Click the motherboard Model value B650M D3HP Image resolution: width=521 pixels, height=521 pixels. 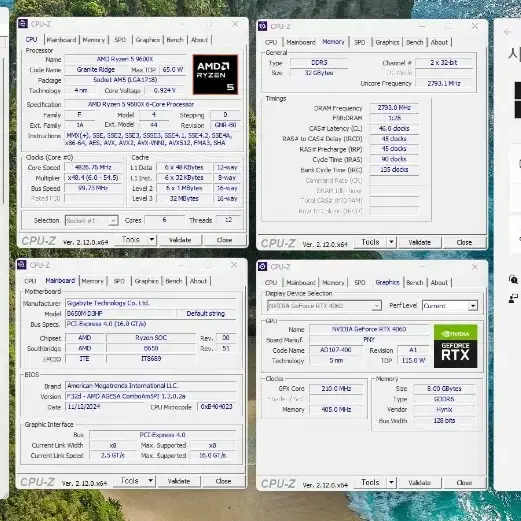pos(120,314)
